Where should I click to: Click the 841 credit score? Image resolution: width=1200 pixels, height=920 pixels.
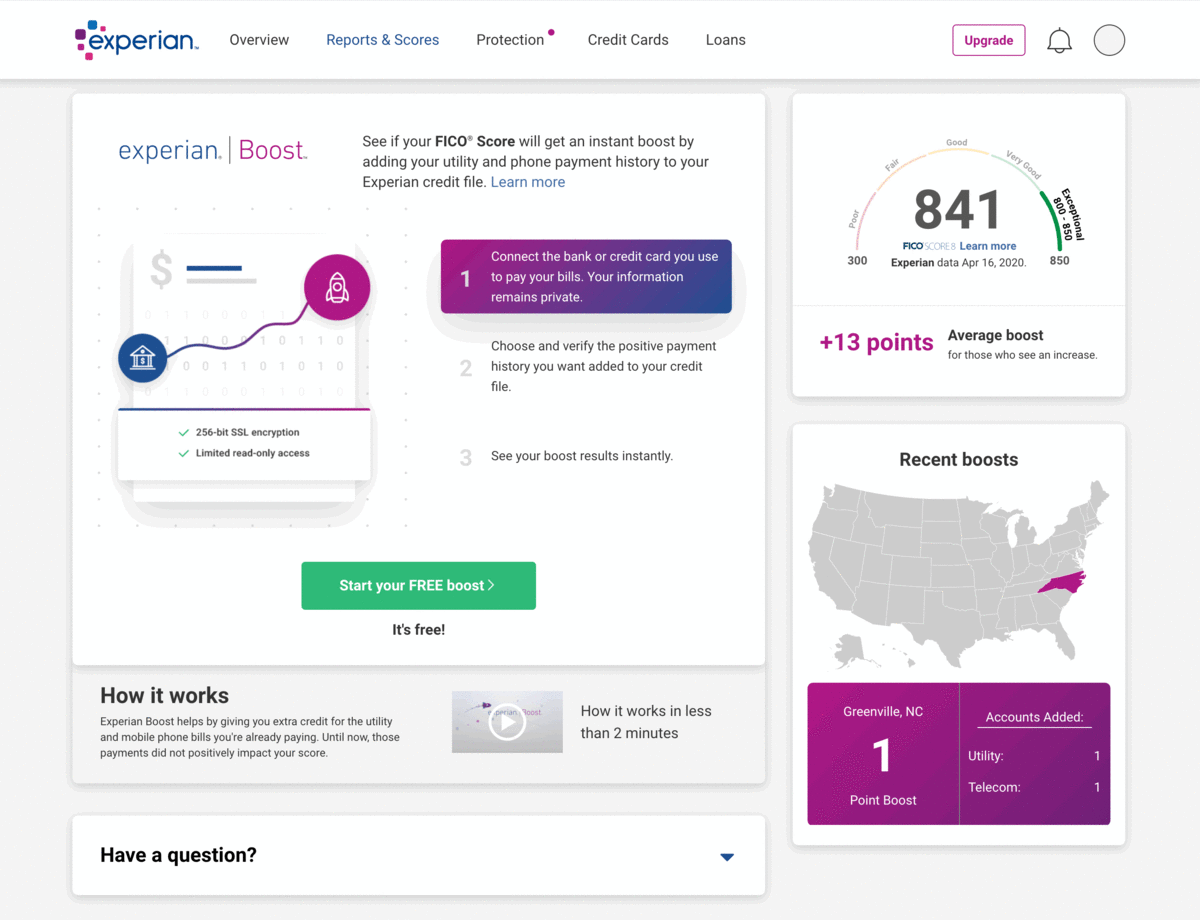coord(957,210)
